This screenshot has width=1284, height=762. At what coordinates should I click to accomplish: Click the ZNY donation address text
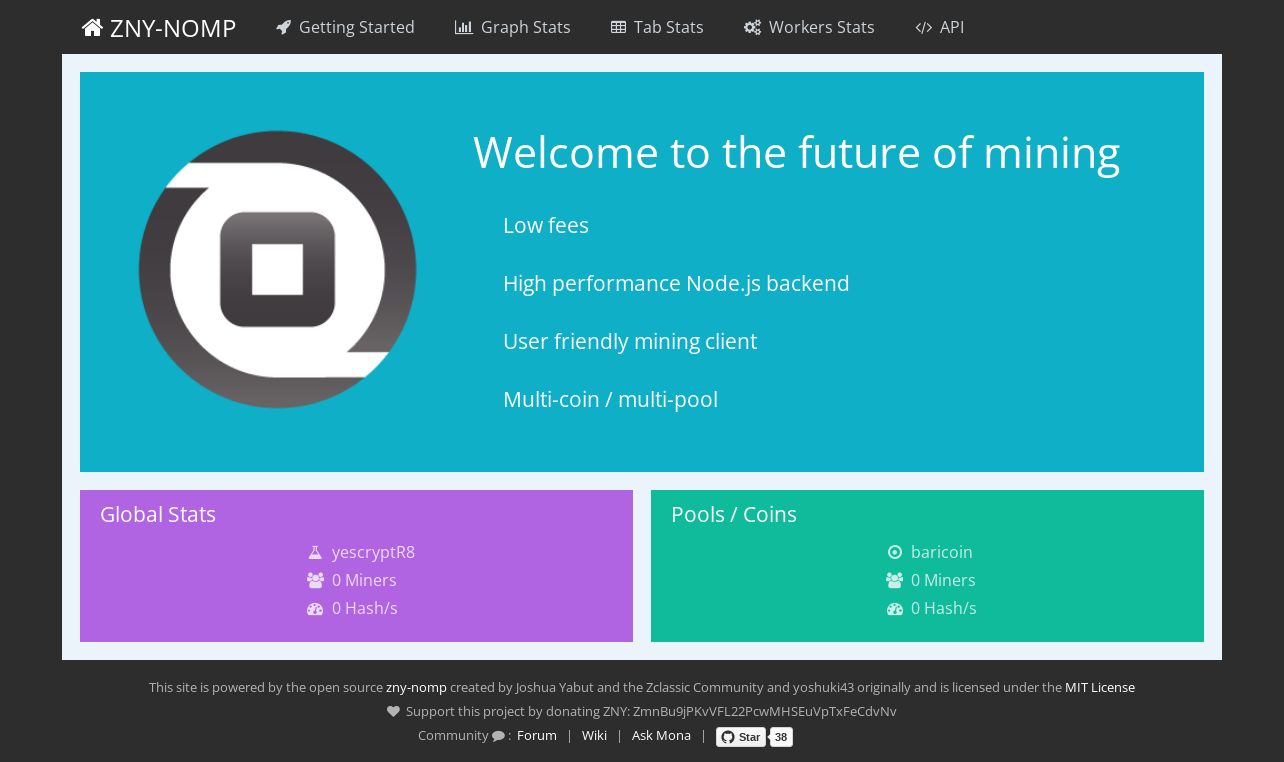[765, 712]
